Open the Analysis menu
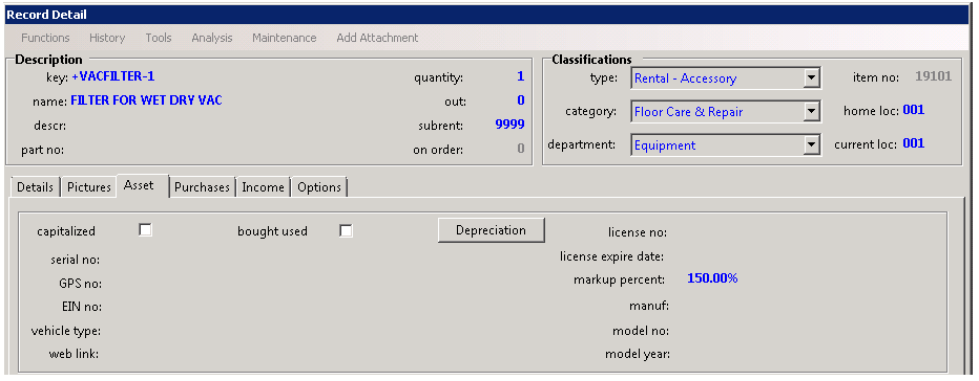This screenshot has width=979, height=381. pos(212,37)
